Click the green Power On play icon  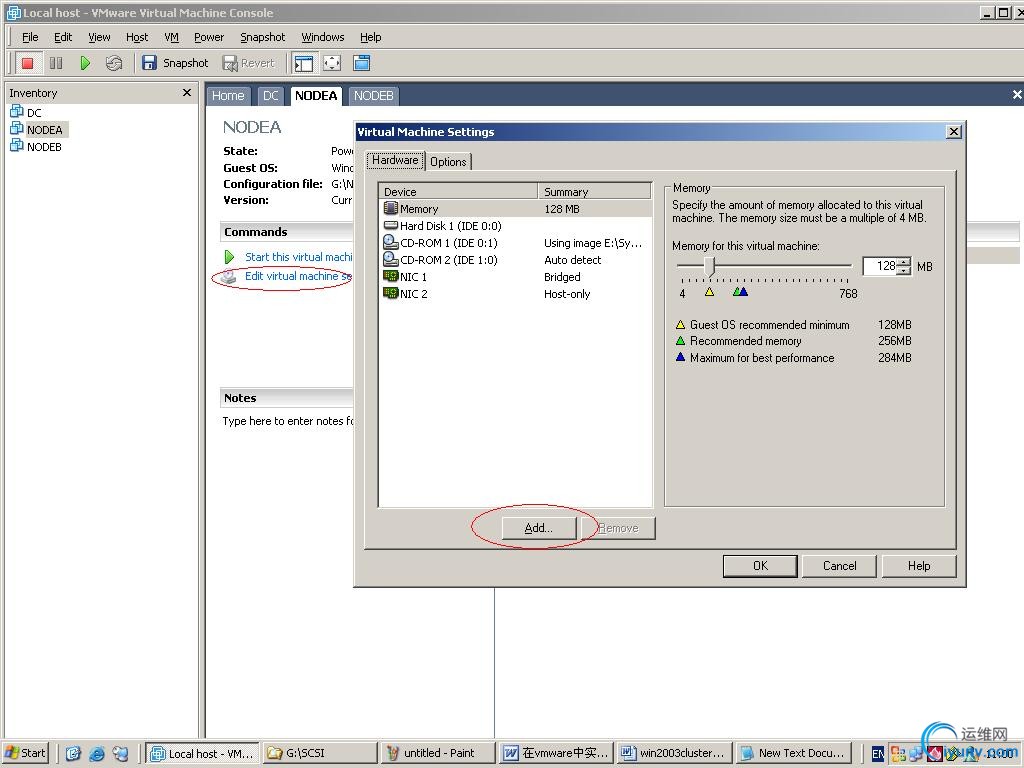tap(85, 63)
